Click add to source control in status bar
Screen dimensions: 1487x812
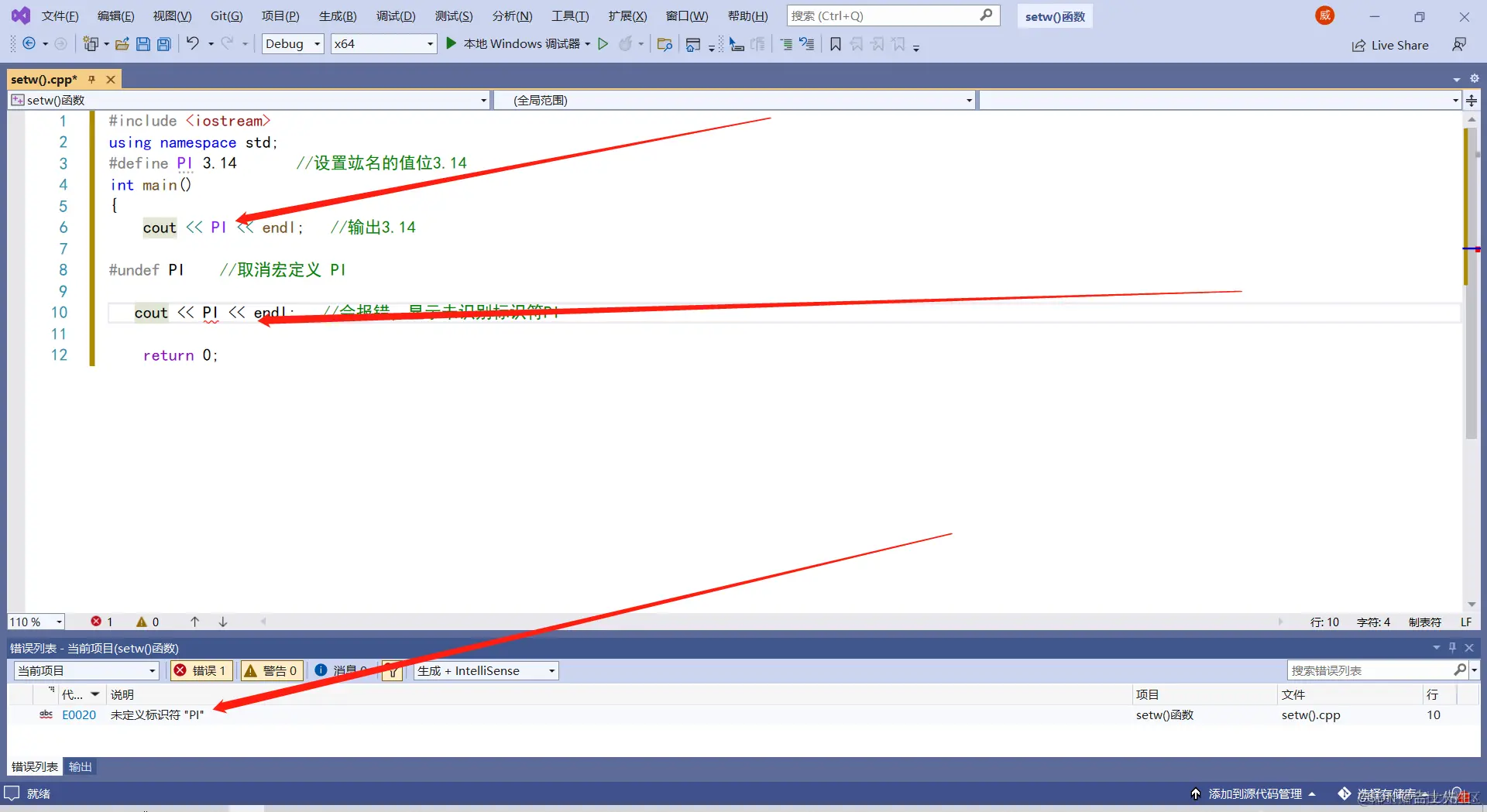1254,793
